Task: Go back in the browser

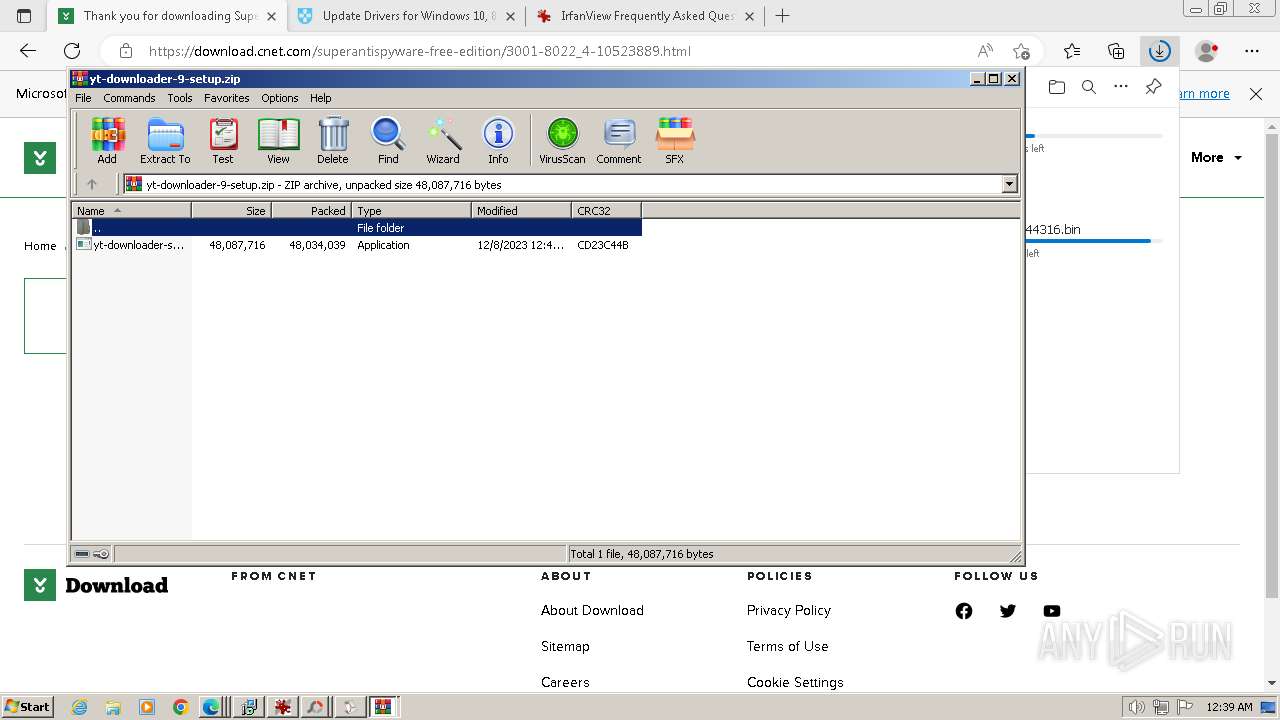Action: coord(28,51)
